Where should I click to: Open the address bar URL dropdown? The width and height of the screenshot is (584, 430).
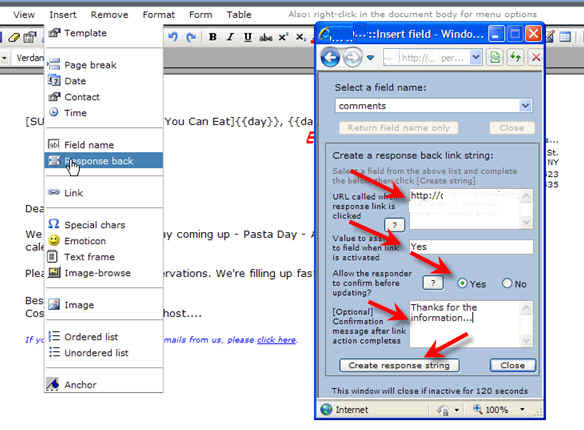(475, 58)
